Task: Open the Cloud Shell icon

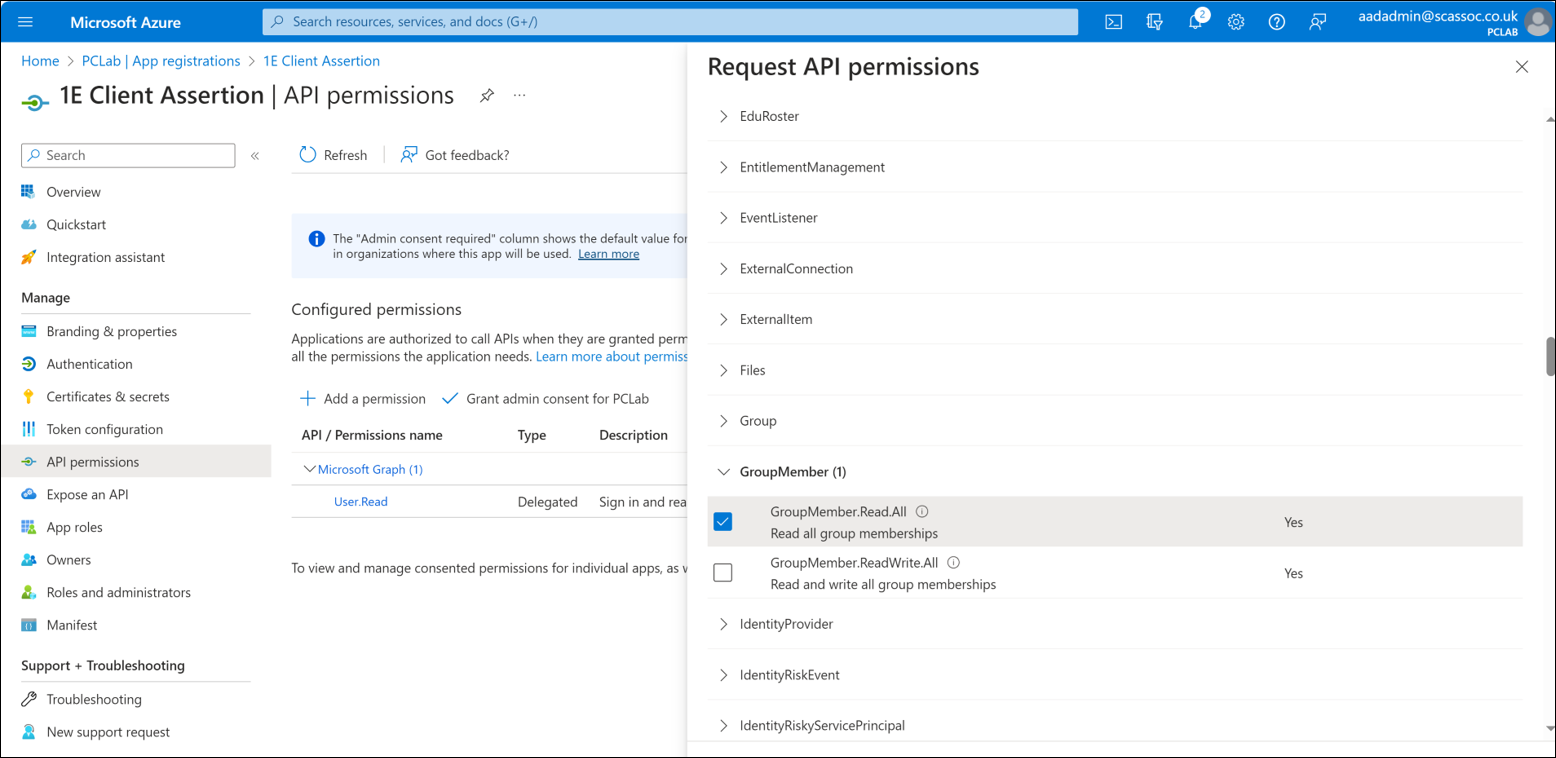Action: pyautogui.click(x=1113, y=22)
